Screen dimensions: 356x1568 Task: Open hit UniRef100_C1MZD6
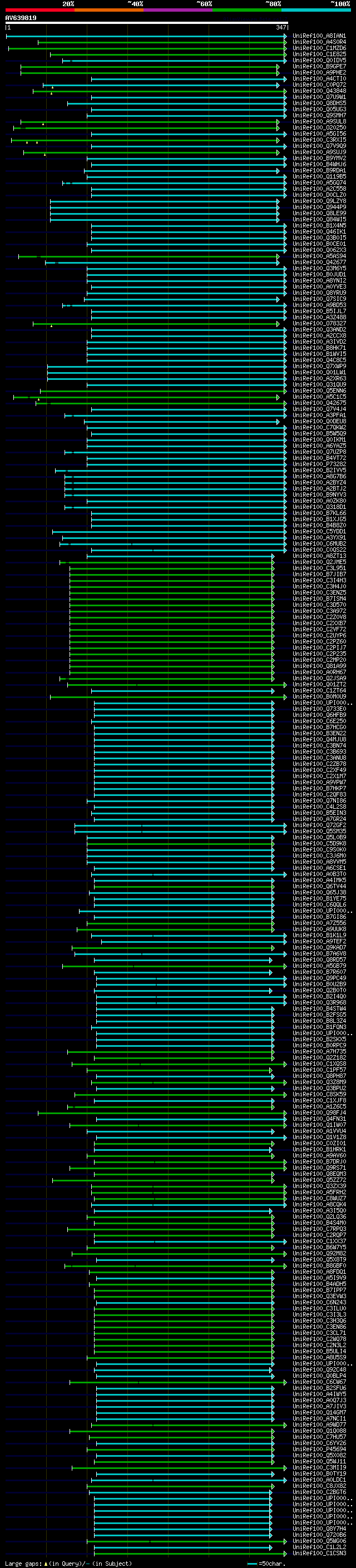(x=319, y=48)
